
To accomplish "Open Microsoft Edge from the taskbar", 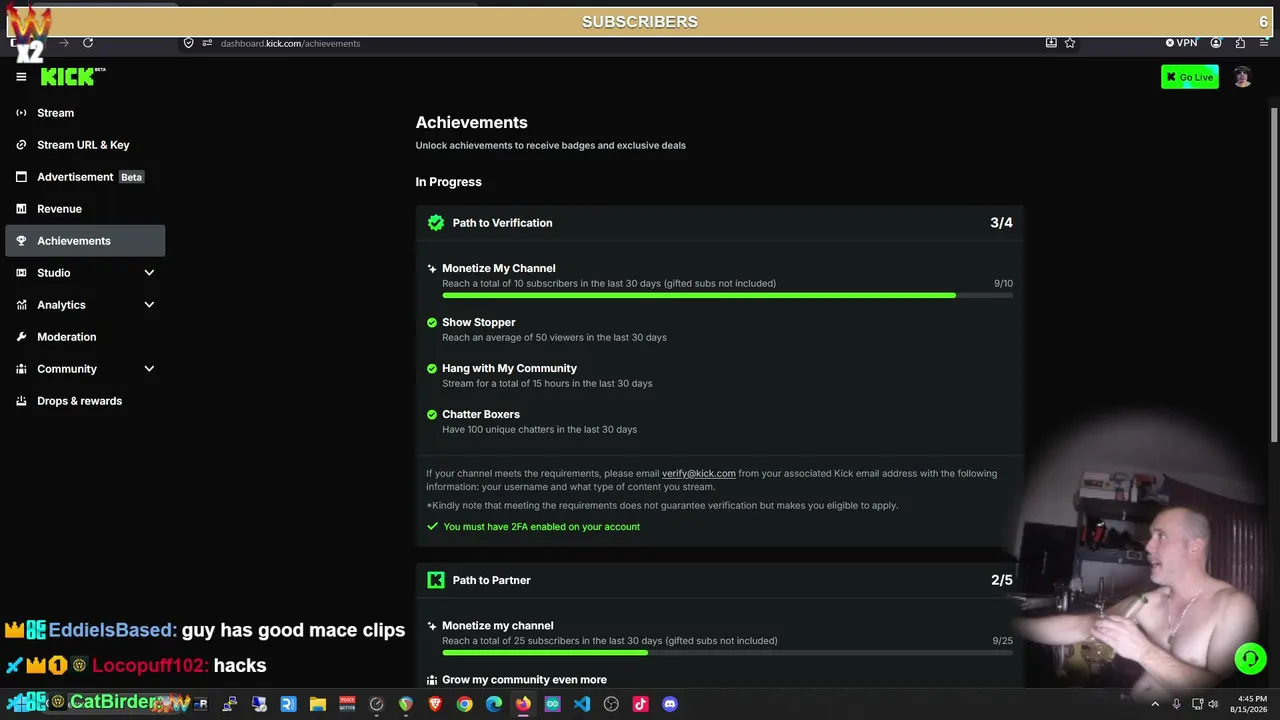I will (x=494, y=704).
